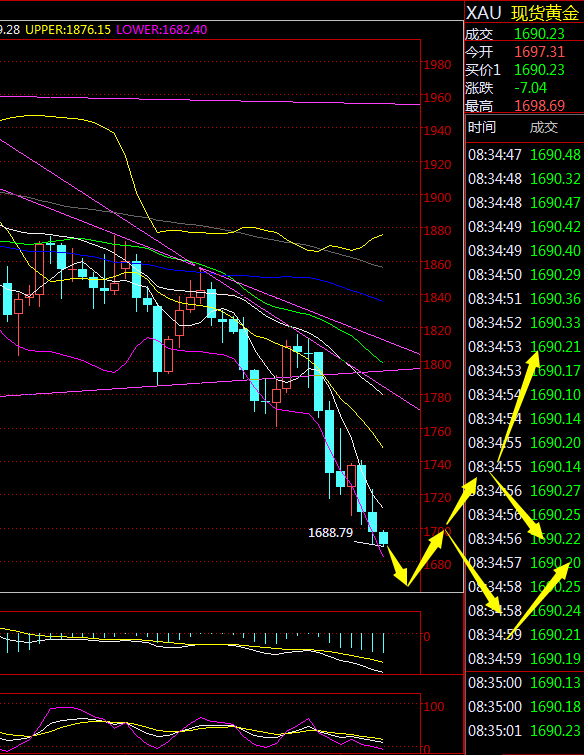Select the 08:34:50 1690.29 tick row
The image size is (584, 755).
[x=524, y=274]
